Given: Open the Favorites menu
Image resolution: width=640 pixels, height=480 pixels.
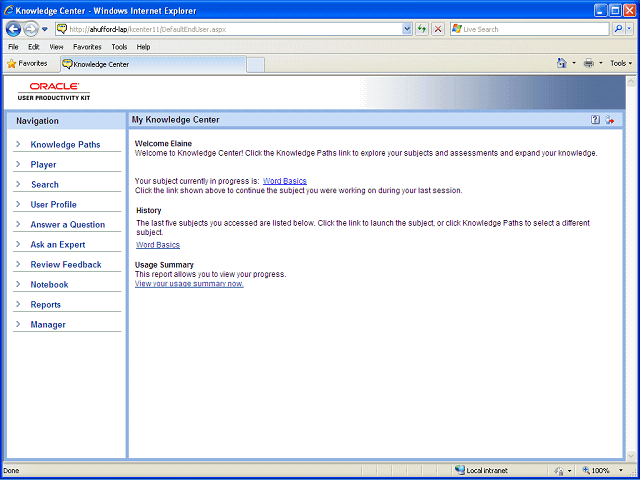Looking at the screenshot, I should (x=87, y=47).
